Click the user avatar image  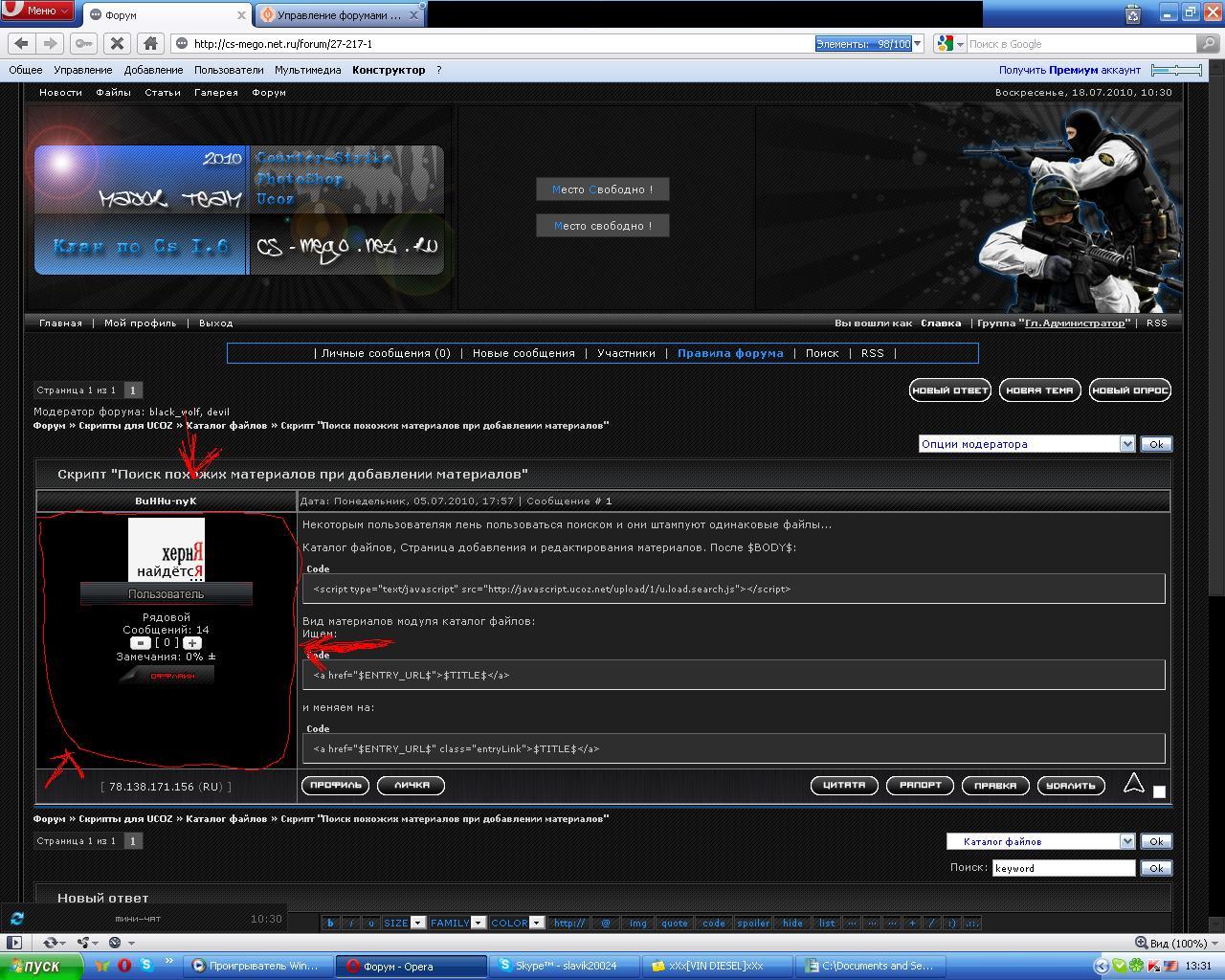click(x=167, y=549)
